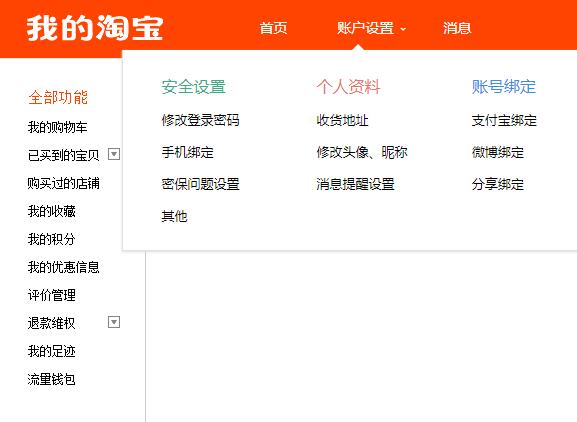Open the 消息 tab
The width and height of the screenshot is (577, 422).
457,28
